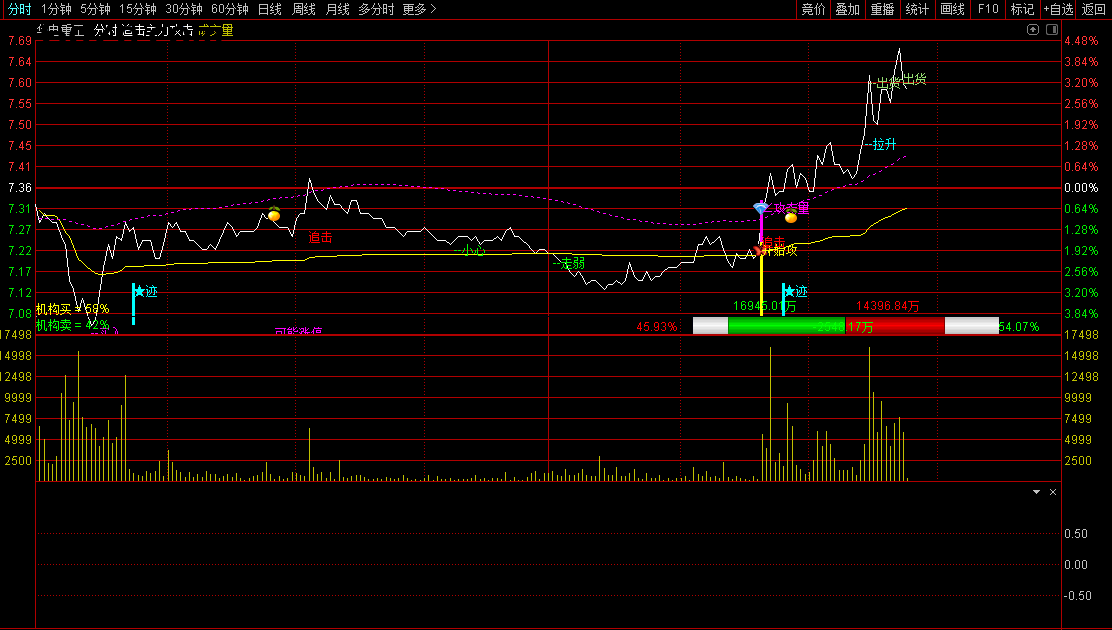This screenshot has height=630, width=1112.
Task: Switch to the 60分钟 period tab
Action: pyautogui.click(x=230, y=9)
